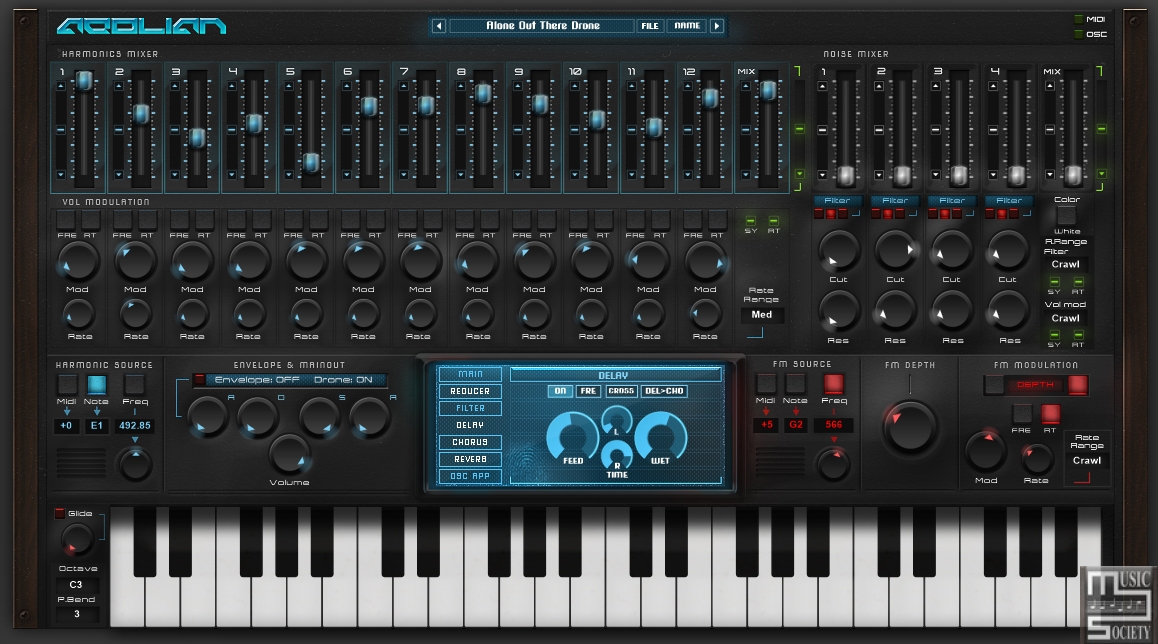Click the Harmonic Source frequency knob
The image size is (1158, 644).
coord(135,465)
